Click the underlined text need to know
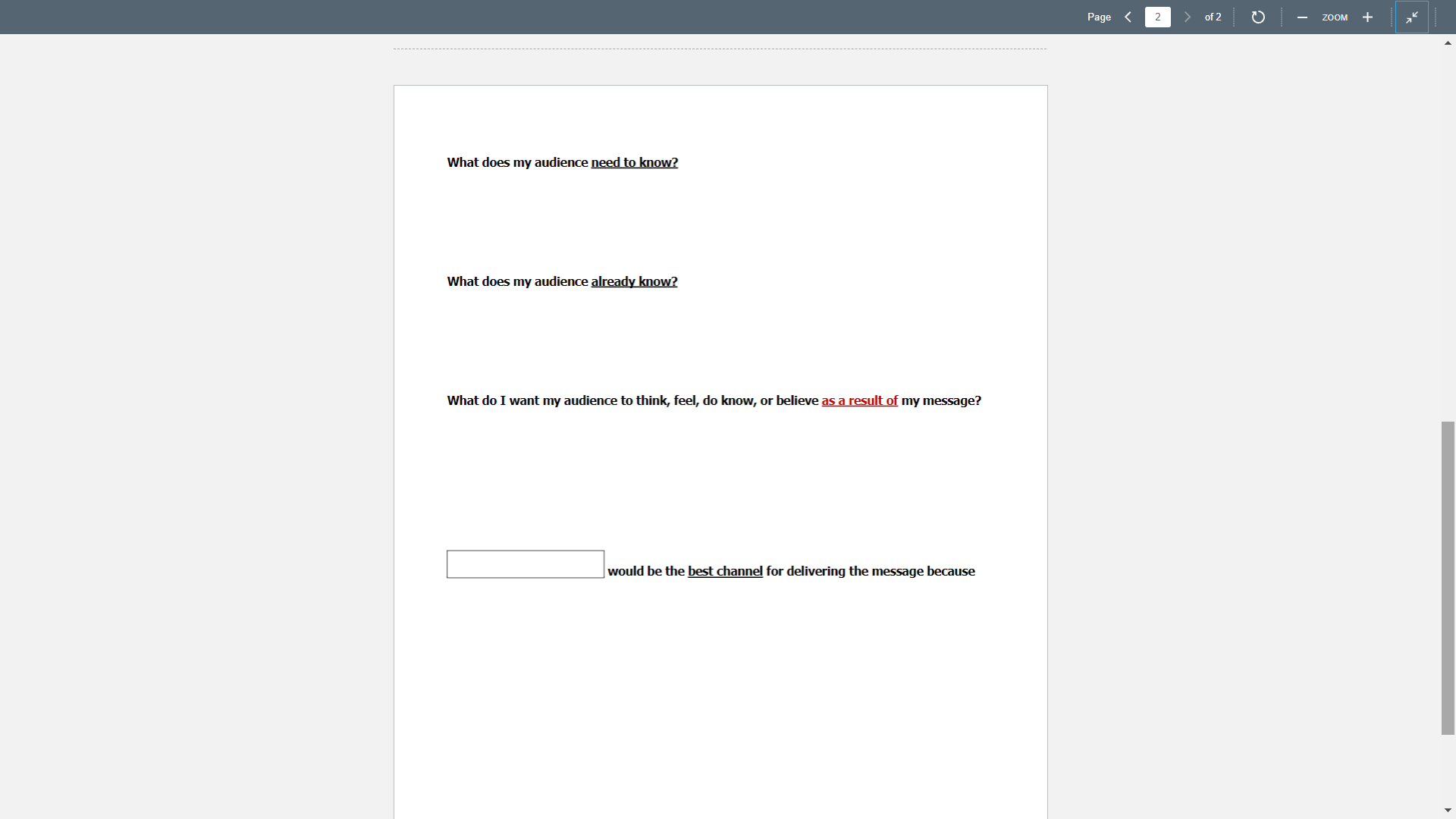 634,162
